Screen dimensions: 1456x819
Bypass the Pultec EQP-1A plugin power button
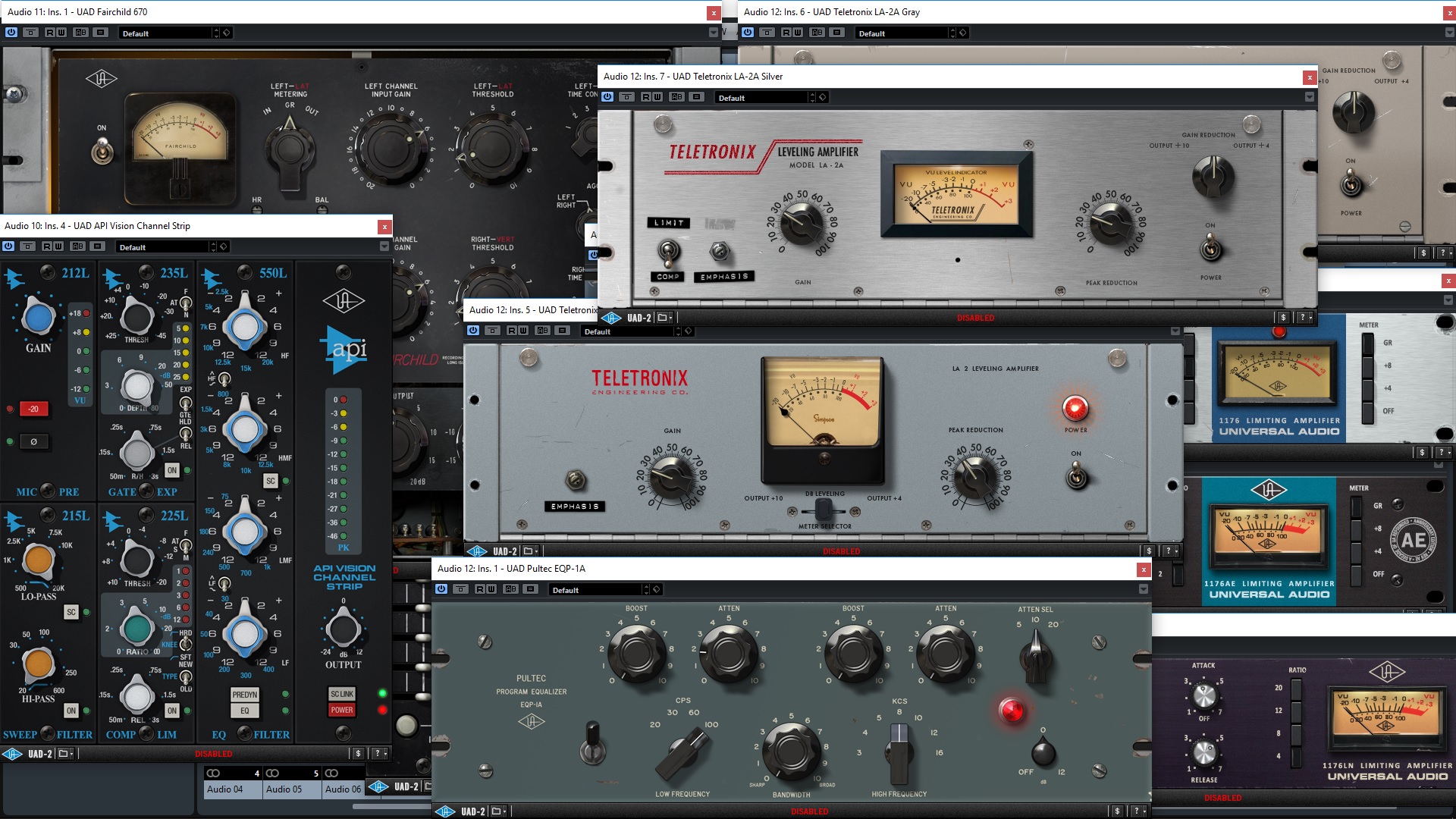tap(441, 589)
